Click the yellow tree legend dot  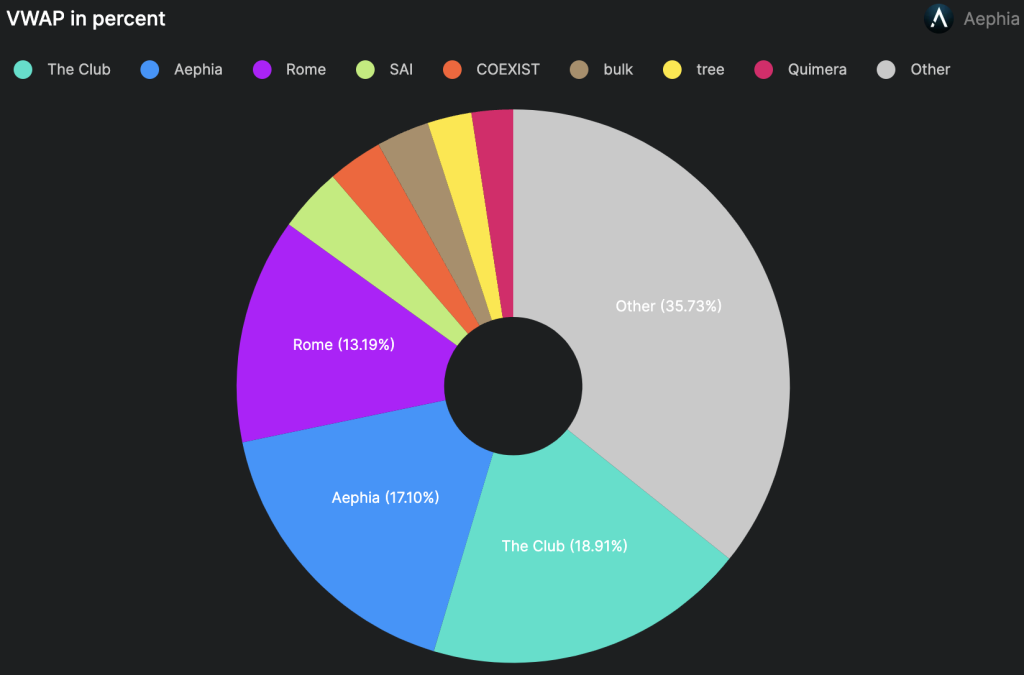672,70
